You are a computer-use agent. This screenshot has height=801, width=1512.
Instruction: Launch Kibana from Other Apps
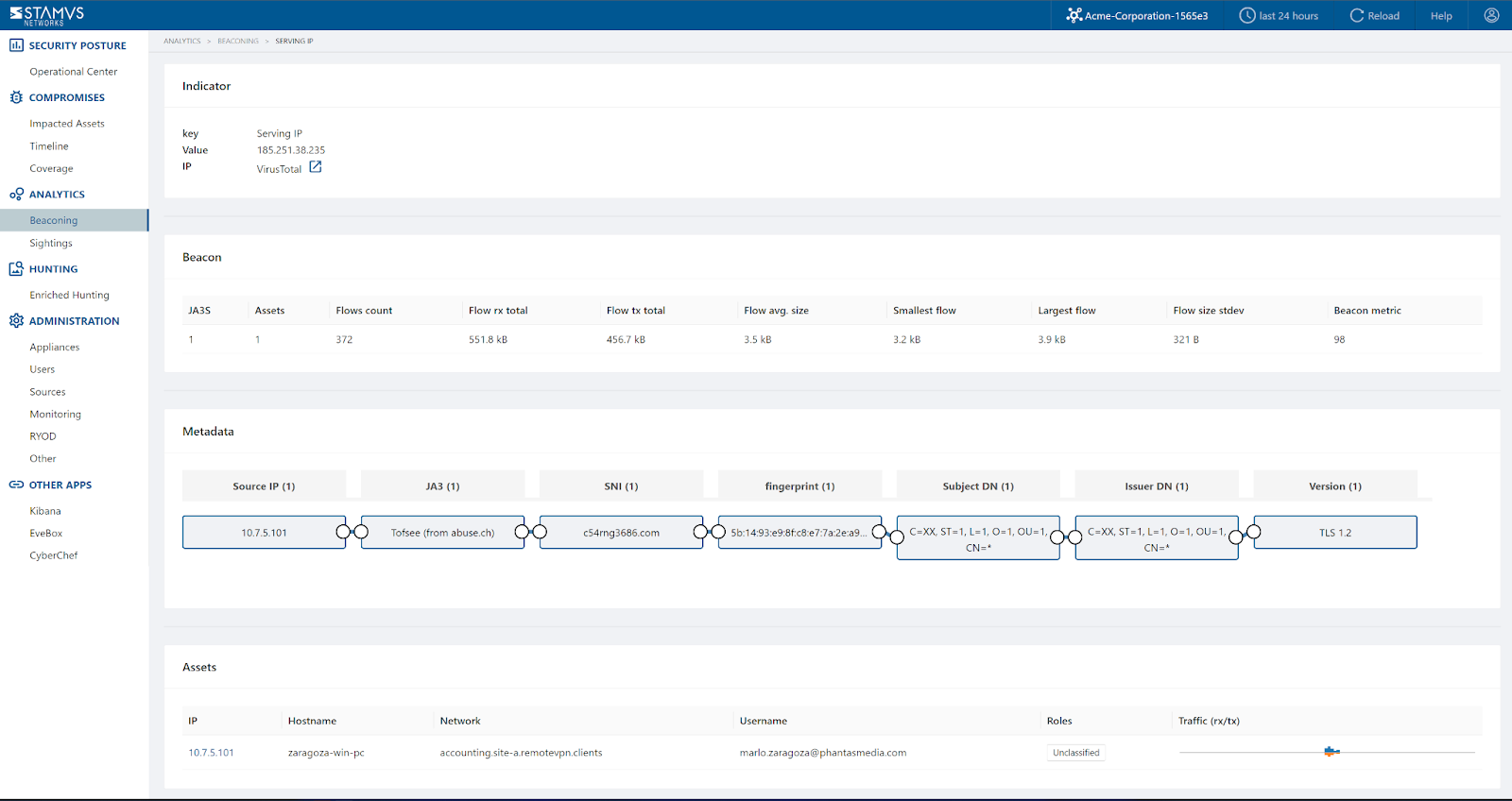point(45,511)
